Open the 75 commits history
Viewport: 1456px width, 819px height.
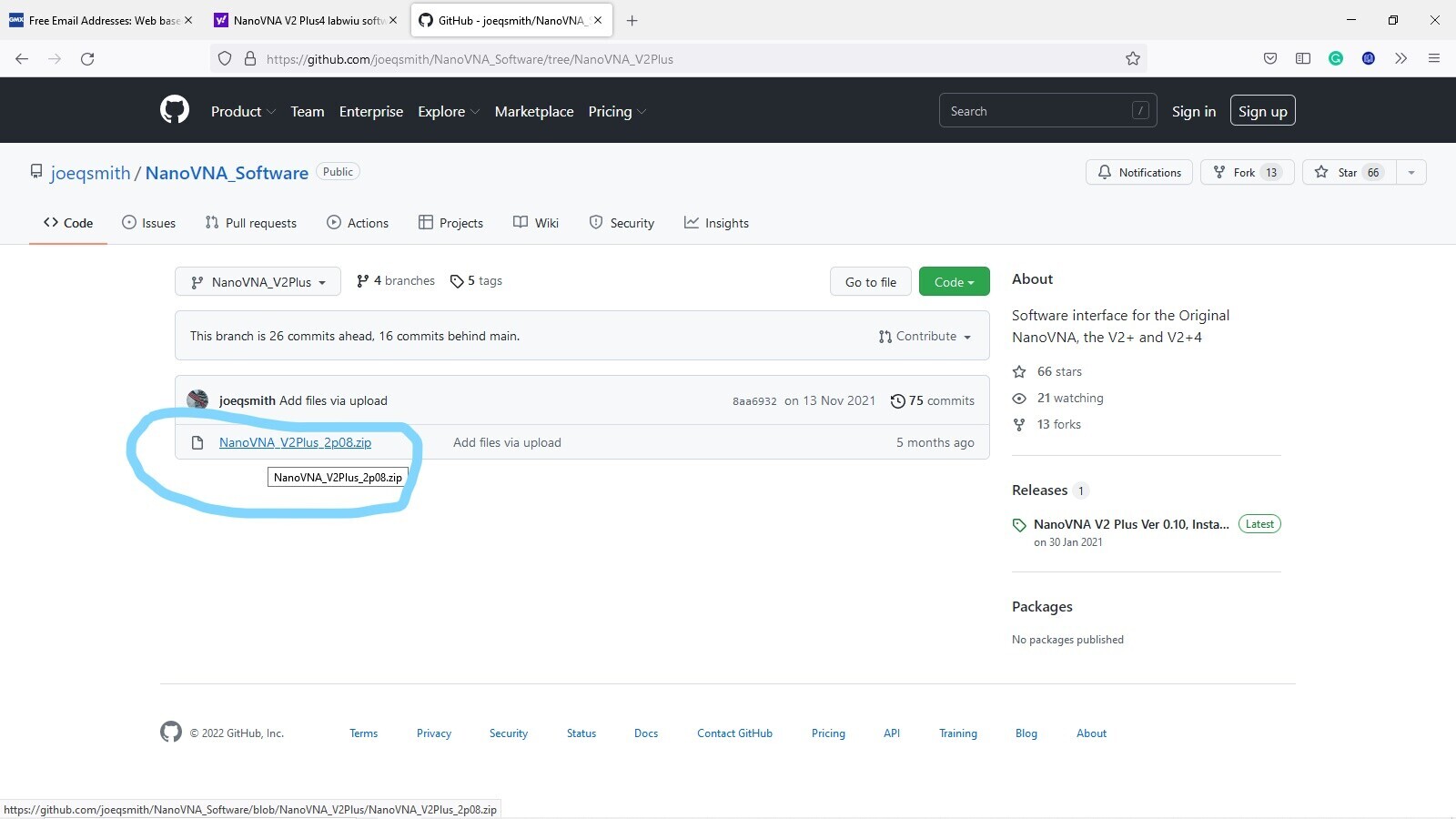tap(933, 400)
